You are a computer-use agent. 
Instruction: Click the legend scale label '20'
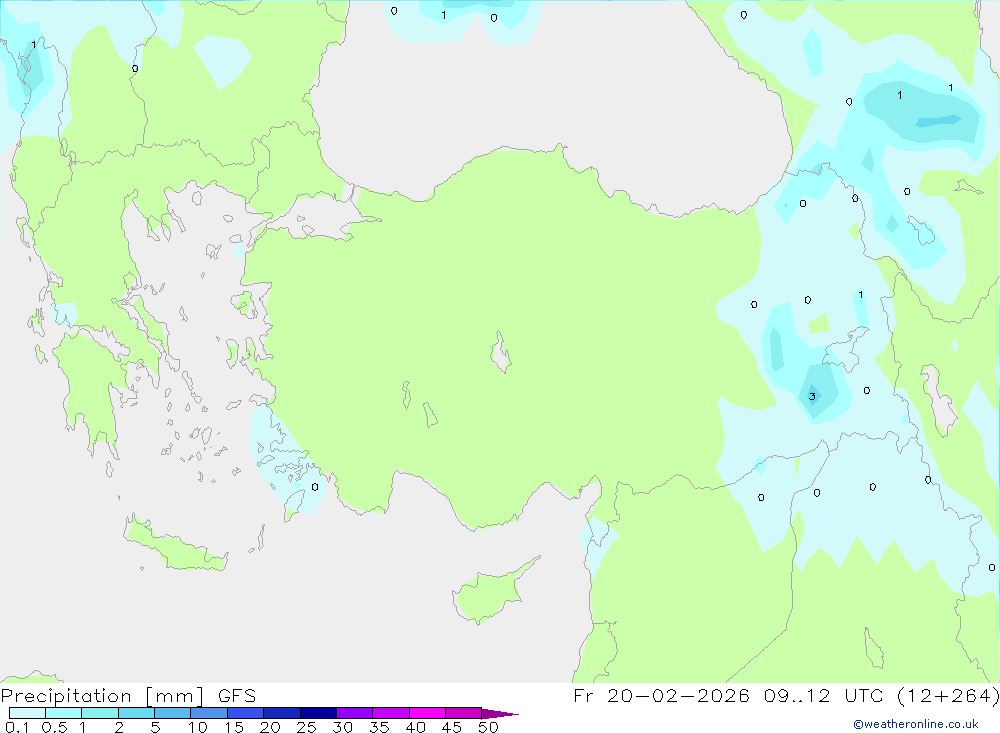270,727
